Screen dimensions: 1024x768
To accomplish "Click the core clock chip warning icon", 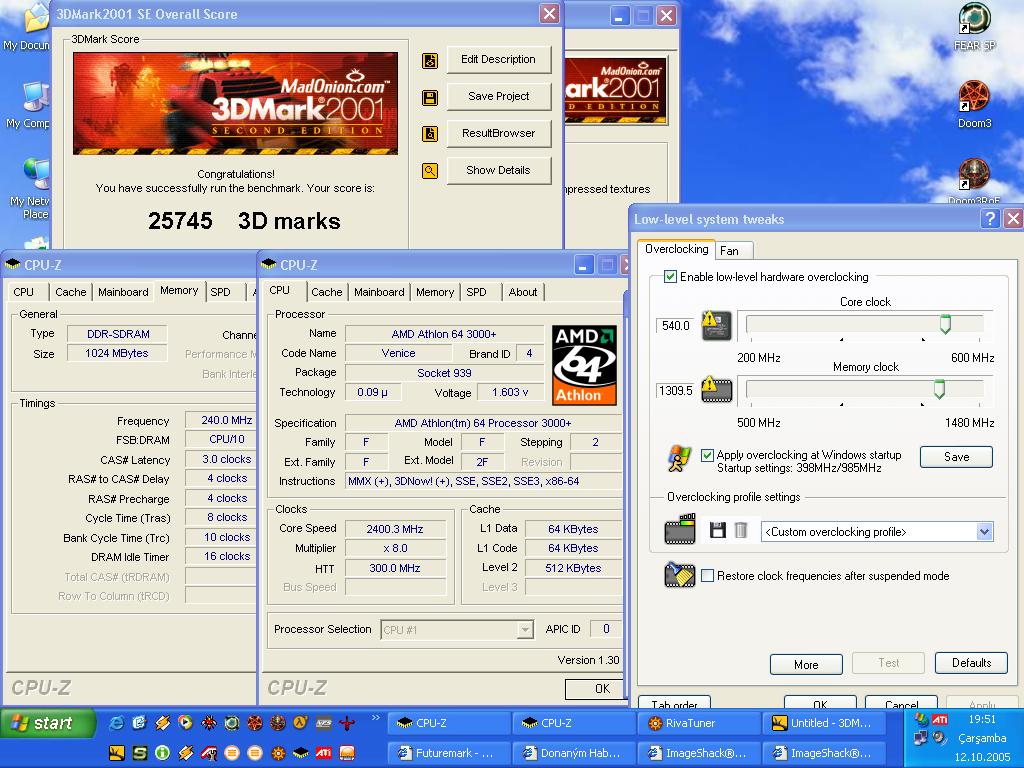I will point(716,325).
